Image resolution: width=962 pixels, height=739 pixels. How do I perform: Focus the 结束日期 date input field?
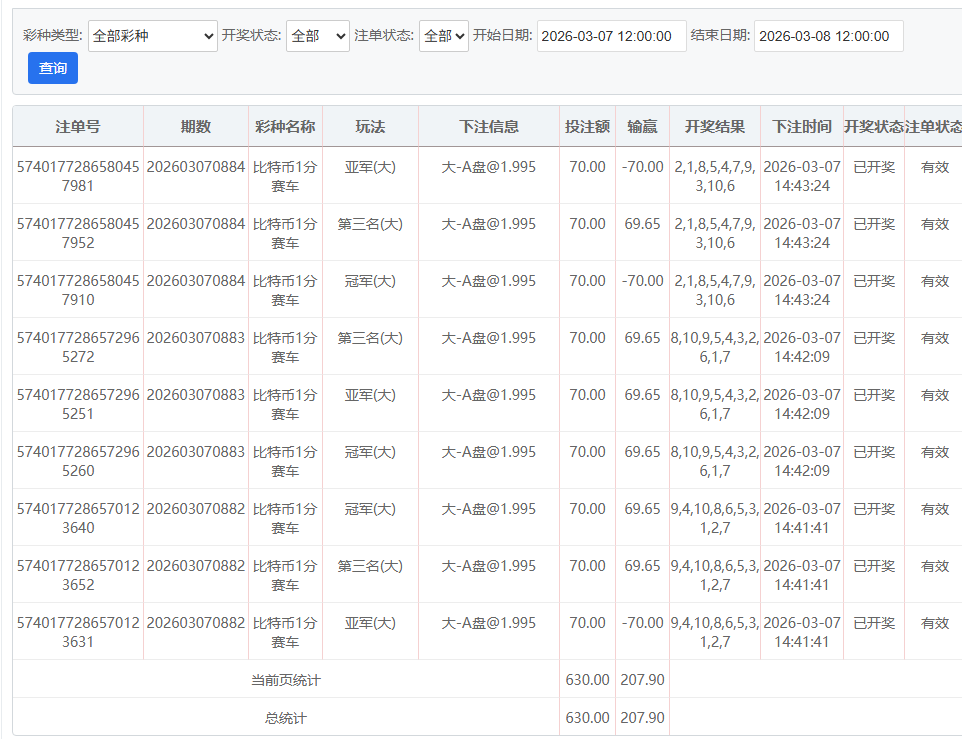(828, 36)
